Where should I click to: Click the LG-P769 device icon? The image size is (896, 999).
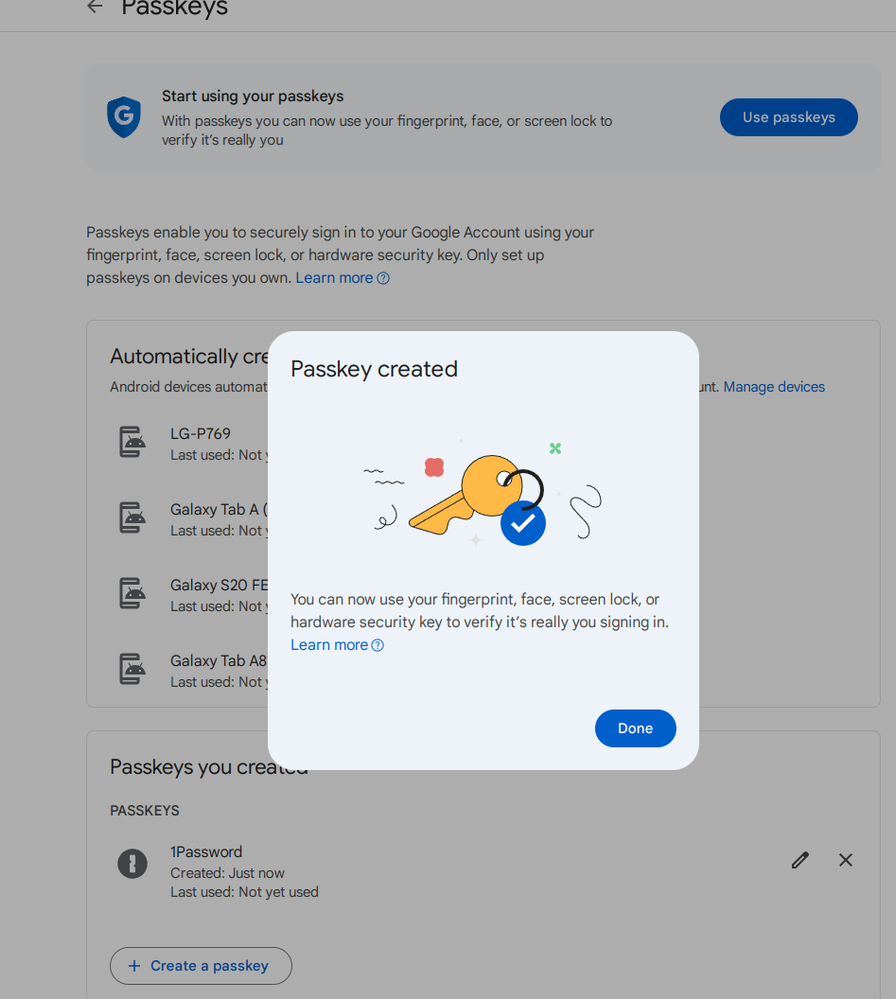pyautogui.click(x=132, y=442)
